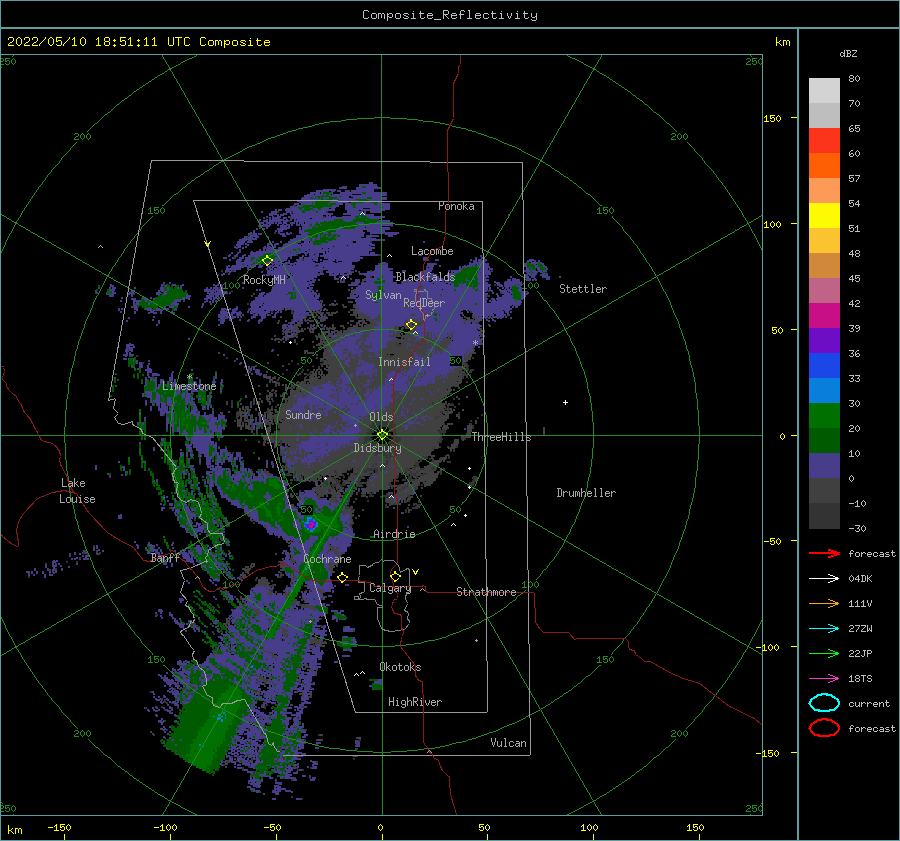Click the Okotoks town label
Image resolution: width=900 pixels, height=841 pixels.
pyautogui.click(x=400, y=667)
